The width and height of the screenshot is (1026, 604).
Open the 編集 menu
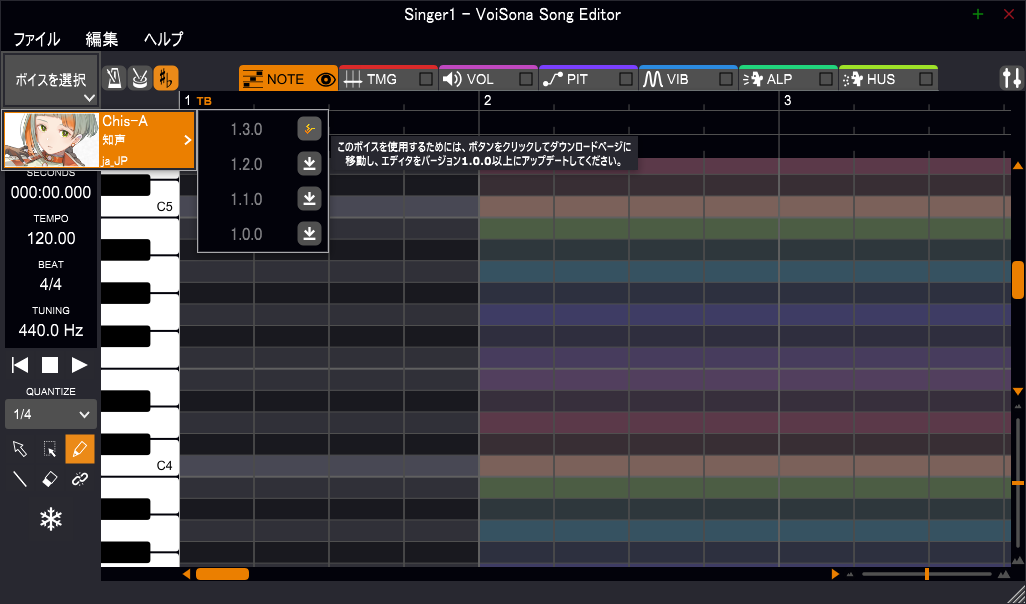[x=101, y=39]
